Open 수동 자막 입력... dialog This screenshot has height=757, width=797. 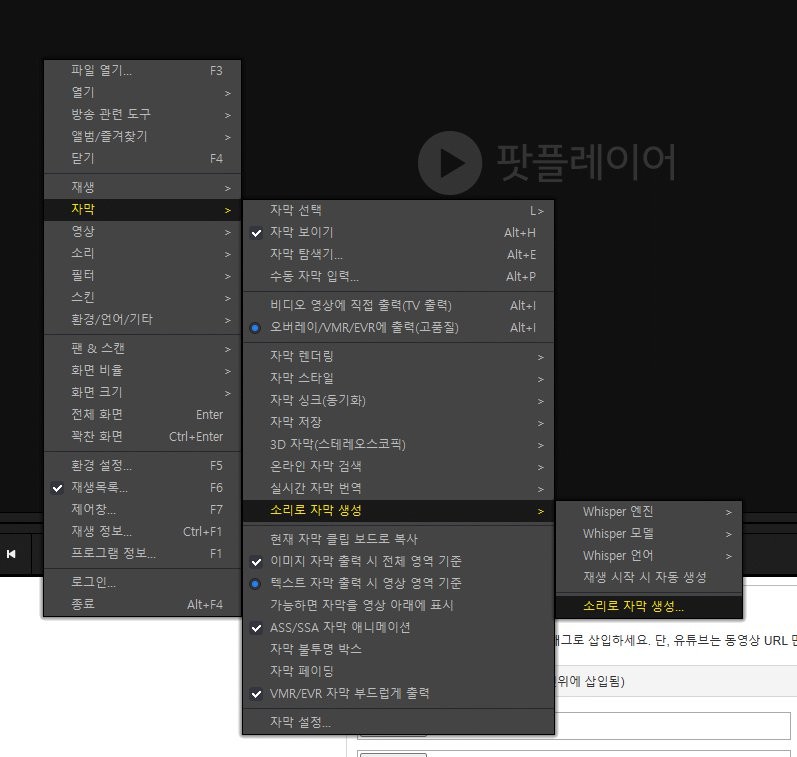[398, 276]
